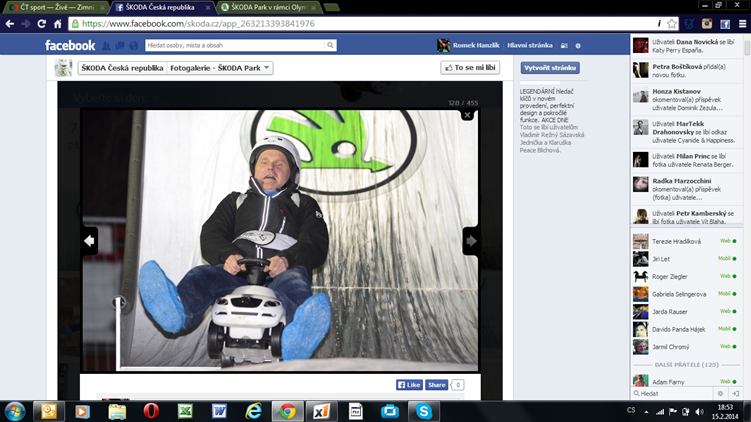The height and width of the screenshot is (422, 751).
Task: Open chat with Roger Ziegler
Action: click(x=685, y=277)
